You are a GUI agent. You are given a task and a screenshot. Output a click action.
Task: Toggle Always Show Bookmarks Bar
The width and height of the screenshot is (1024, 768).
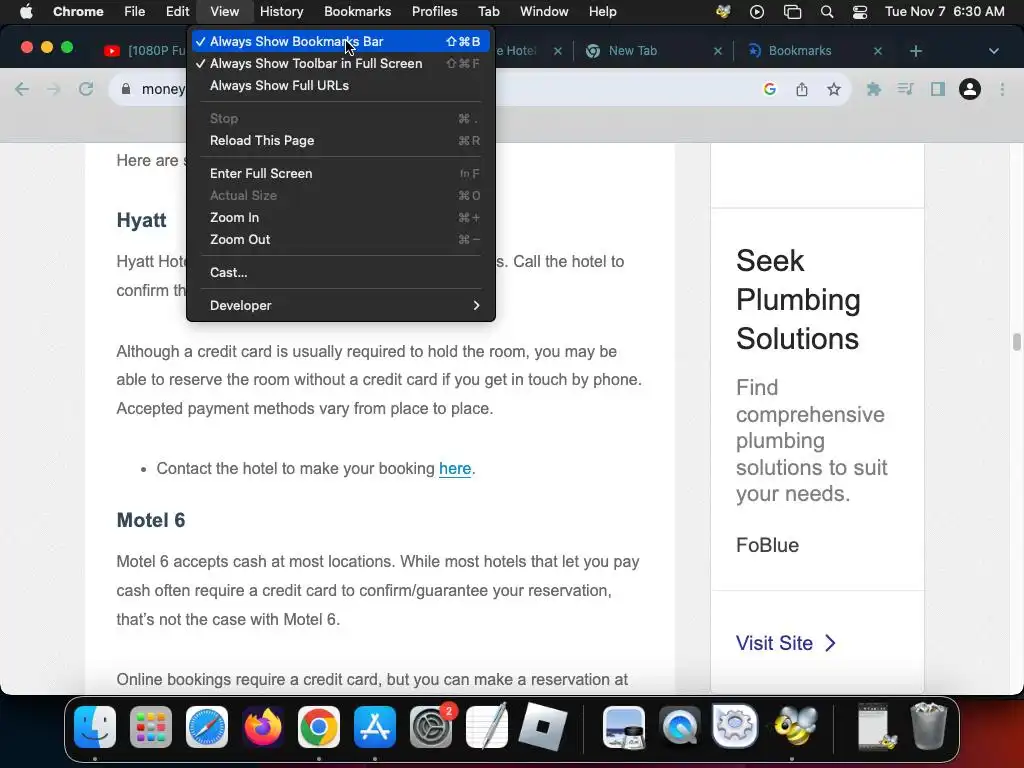(x=341, y=41)
